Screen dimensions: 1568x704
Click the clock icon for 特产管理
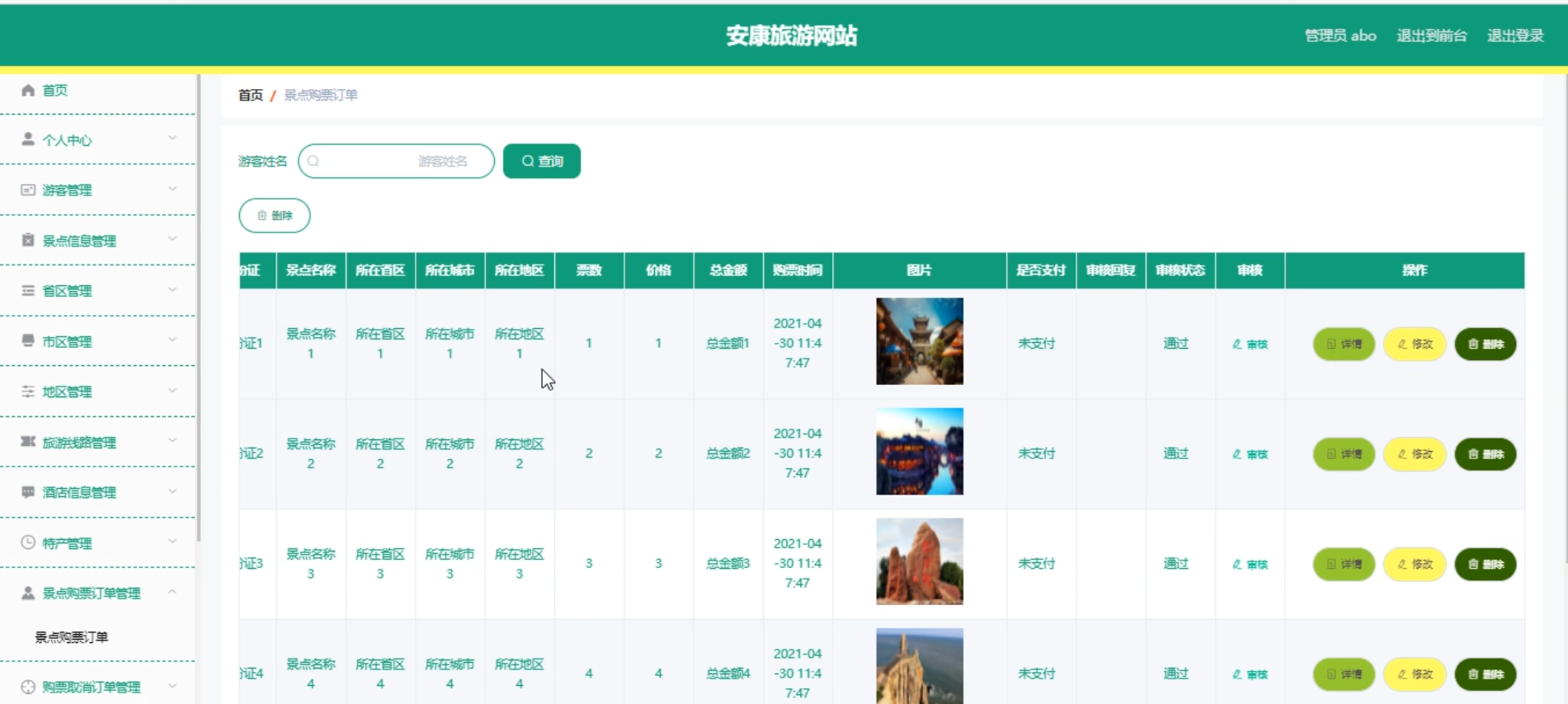tap(28, 542)
